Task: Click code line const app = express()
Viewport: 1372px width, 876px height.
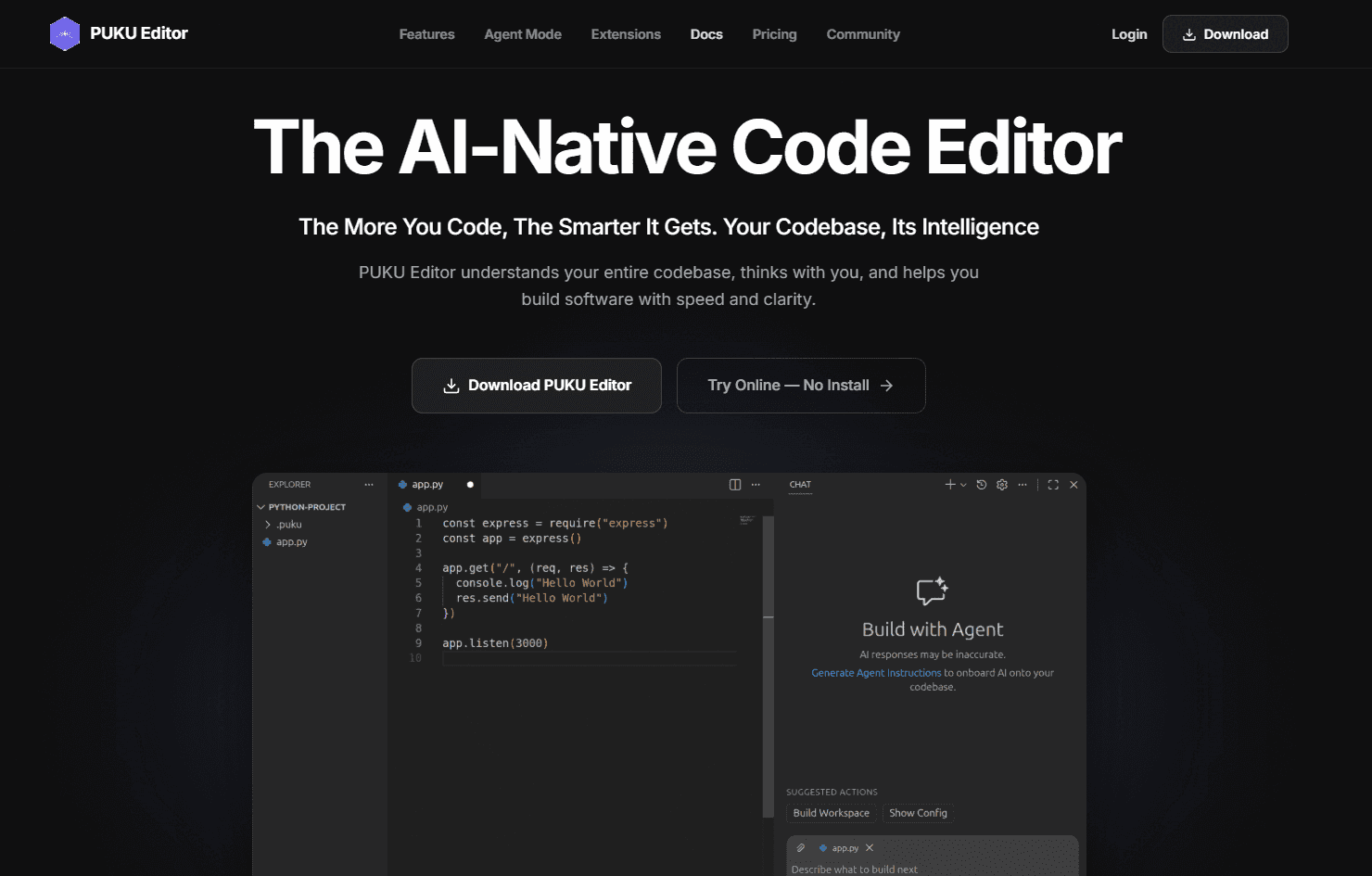Action: [x=512, y=539]
